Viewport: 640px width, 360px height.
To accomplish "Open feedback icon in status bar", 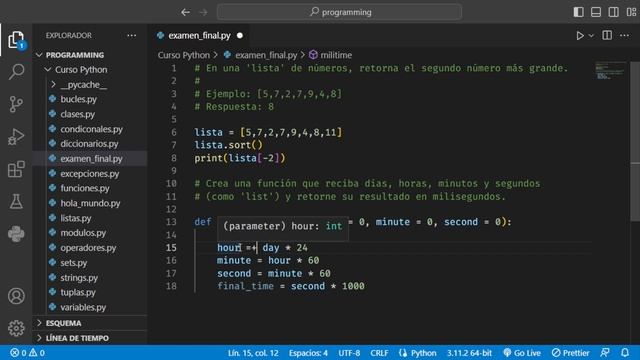I will tap(605, 353).
